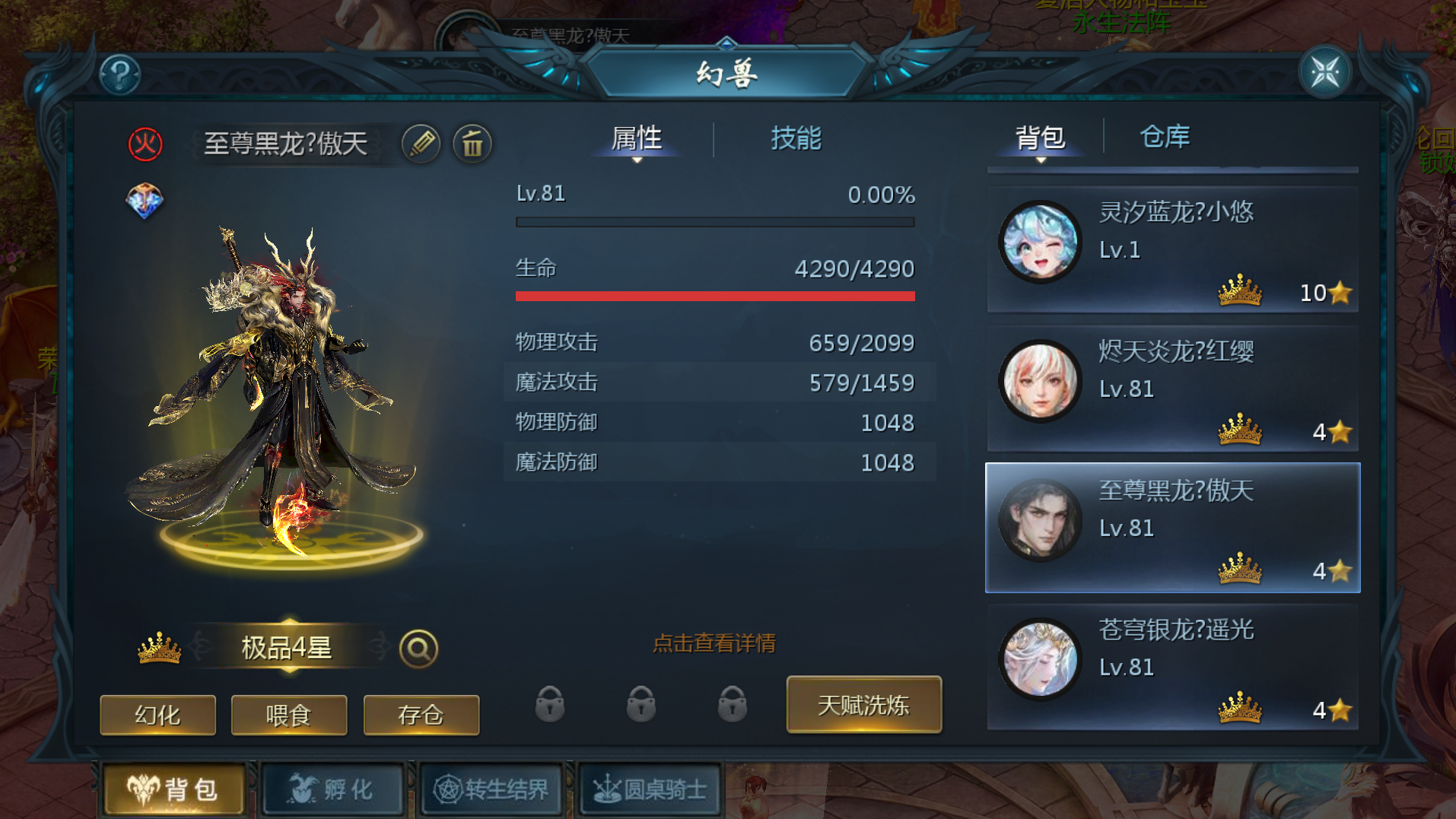The image size is (1456, 819).
Task: Click the middle locked talent slot
Action: pos(641,703)
